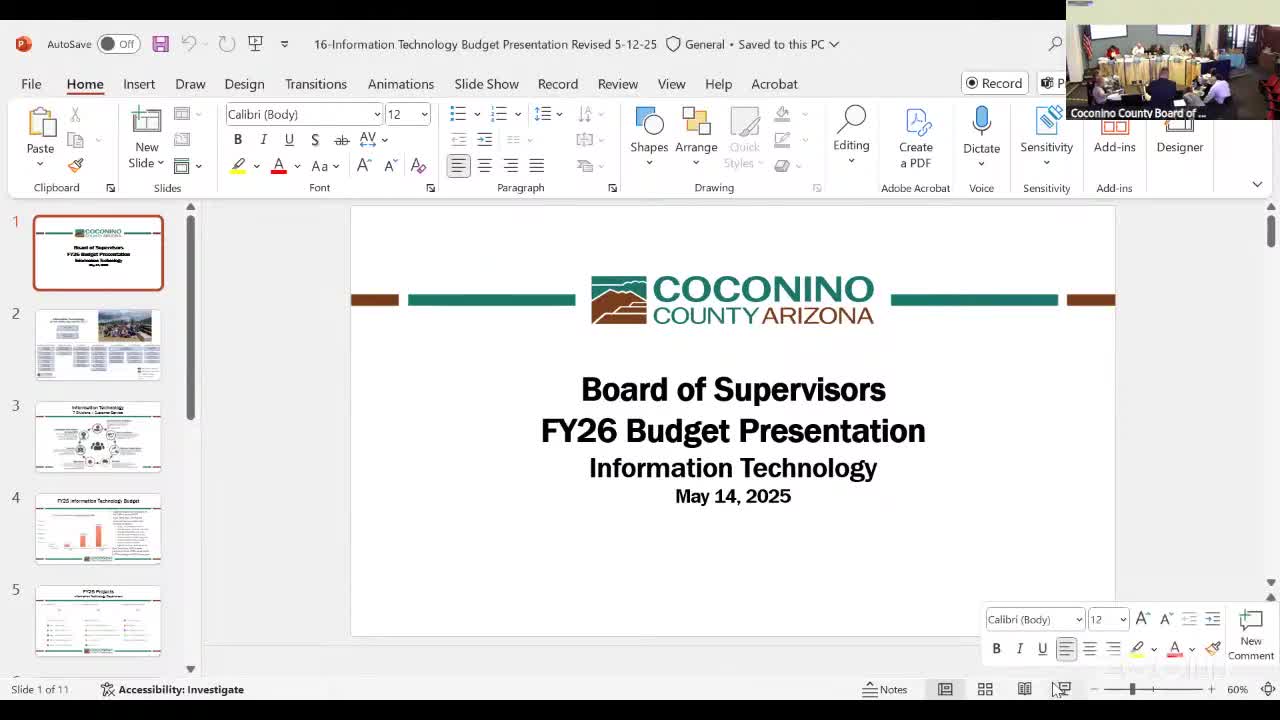Increase font size in the ribbon Font group
Viewport: 1280px width, 720px height.
coord(364,166)
